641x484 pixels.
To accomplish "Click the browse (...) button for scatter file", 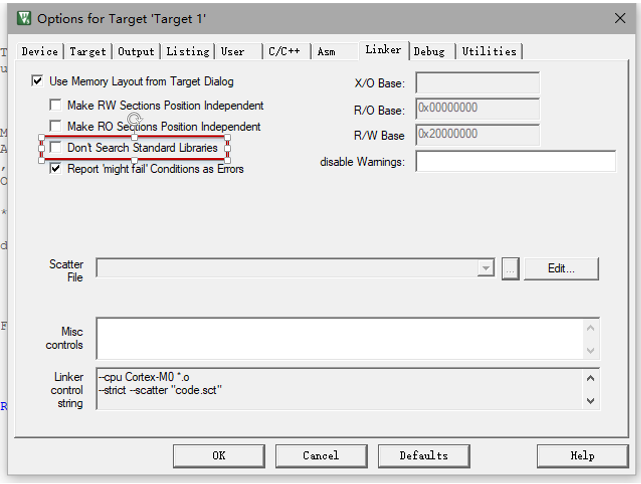I will pos(510,268).
